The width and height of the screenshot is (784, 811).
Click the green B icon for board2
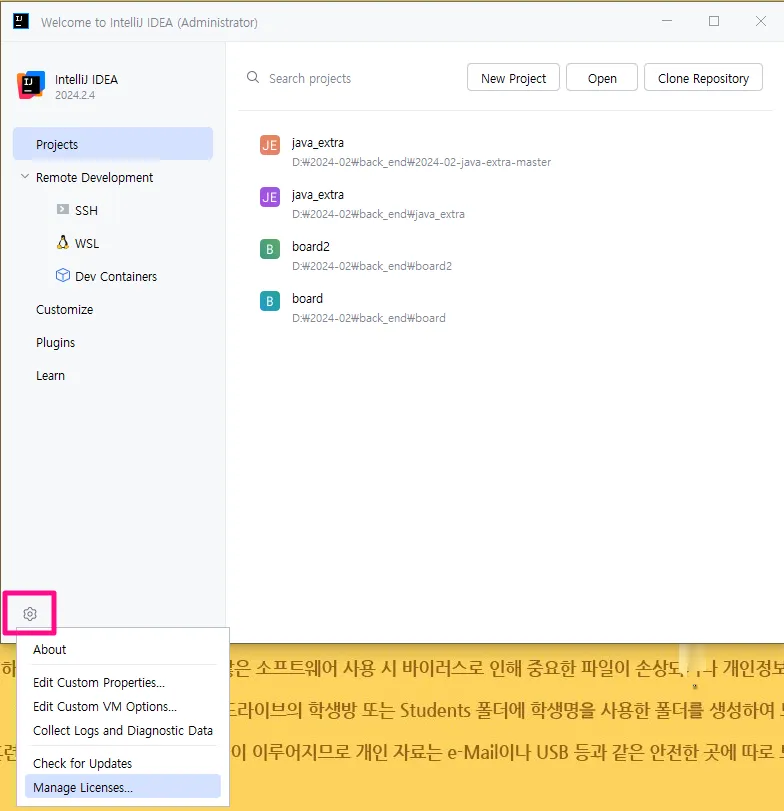pyautogui.click(x=269, y=249)
